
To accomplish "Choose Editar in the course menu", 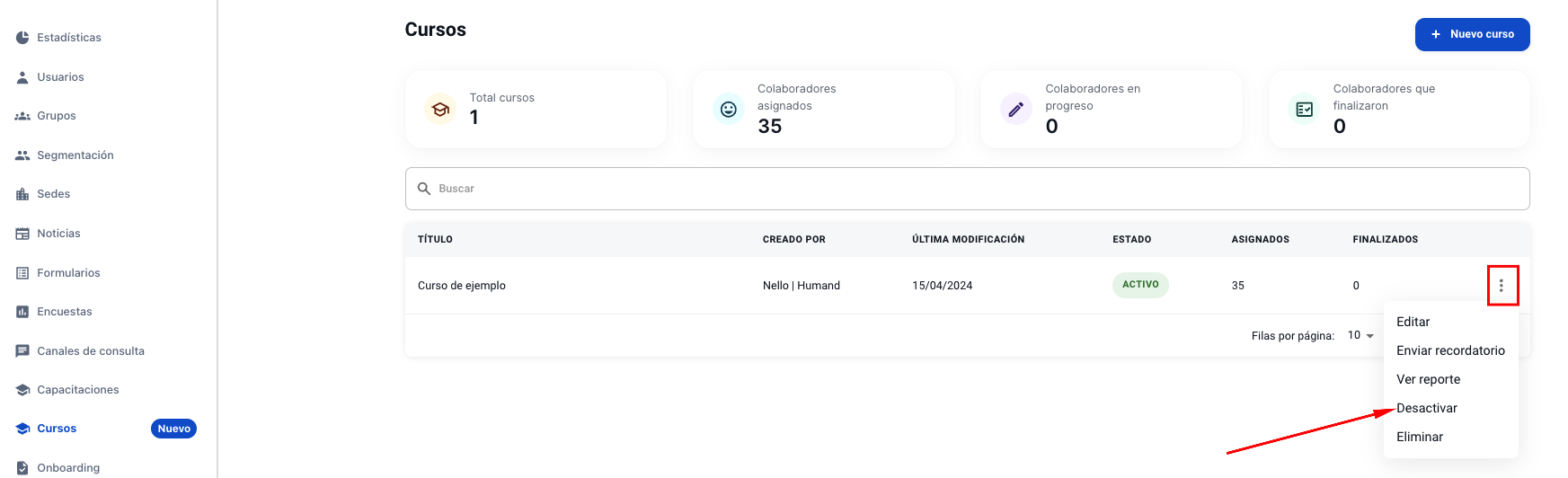I will tap(1413, 322).
